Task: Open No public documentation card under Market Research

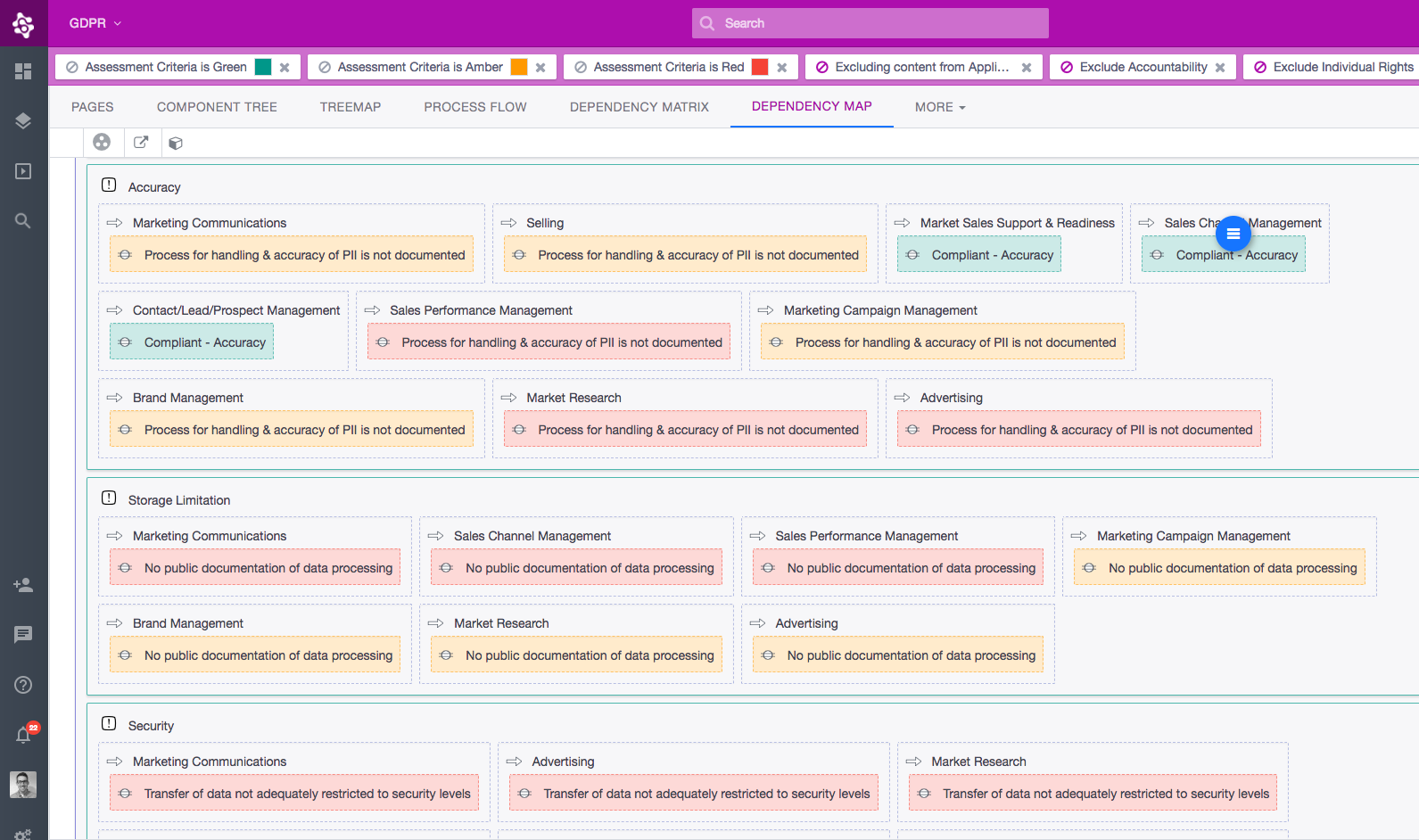Action: point(576,655)
